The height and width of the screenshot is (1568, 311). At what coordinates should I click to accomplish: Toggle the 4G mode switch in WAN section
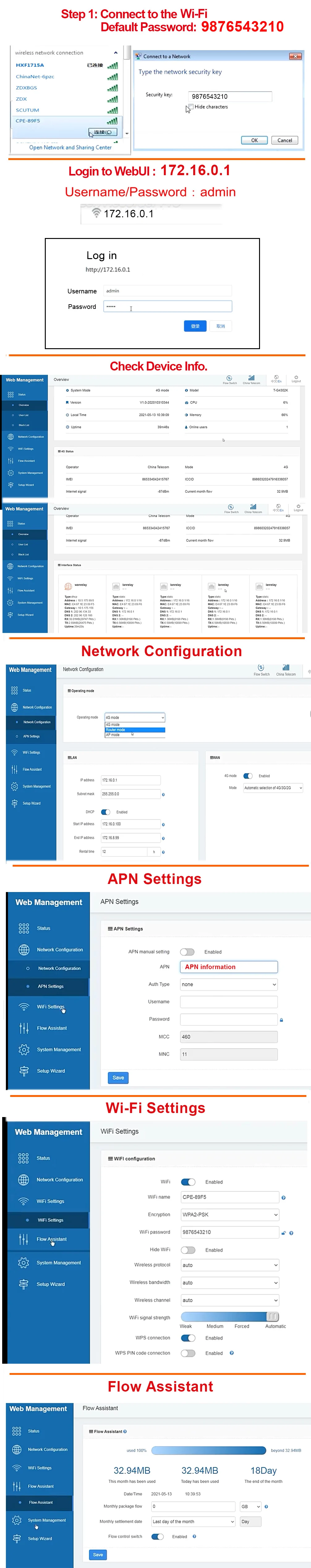[x=248, y=776]
